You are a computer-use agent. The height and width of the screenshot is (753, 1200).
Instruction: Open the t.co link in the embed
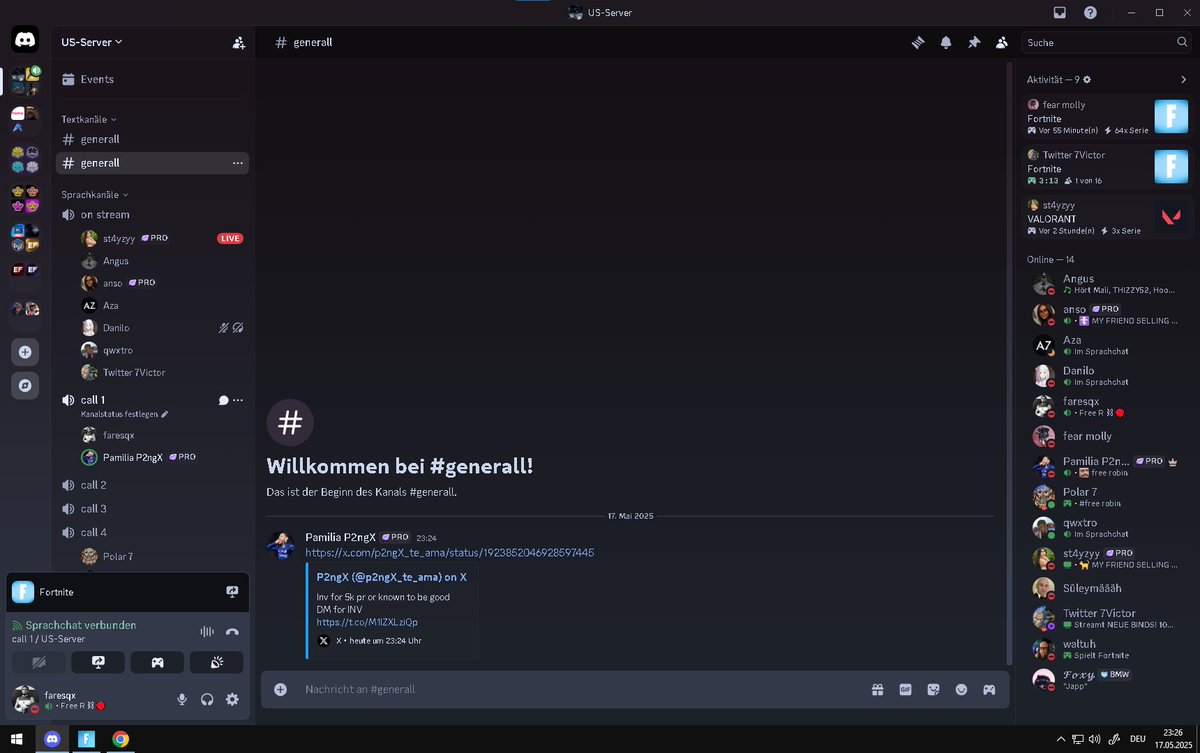coord(367,622)
